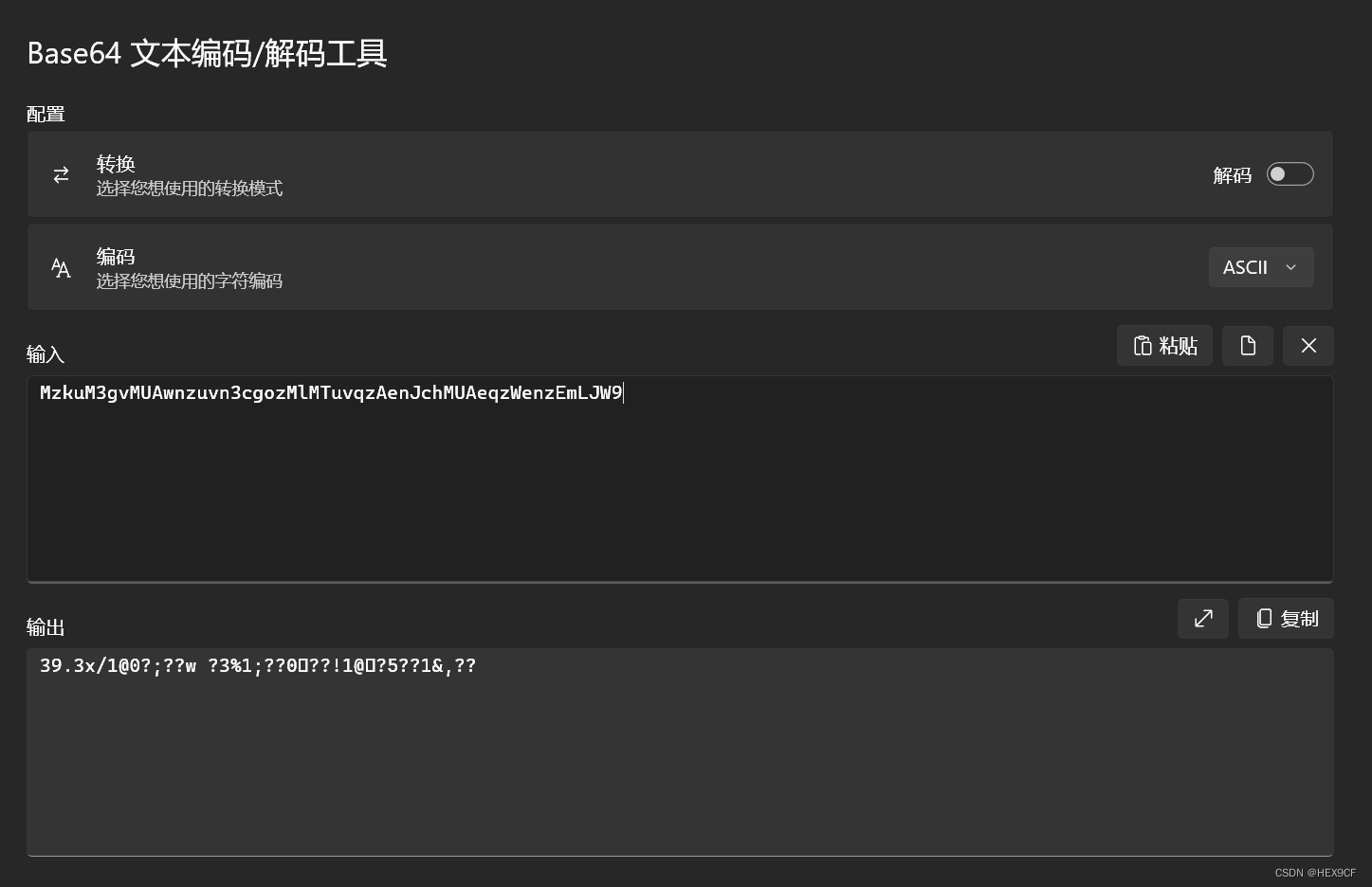The width and height of the screenshot is (1372, 887).
Task: Click the Base64 string in the input
Action: 330,392
